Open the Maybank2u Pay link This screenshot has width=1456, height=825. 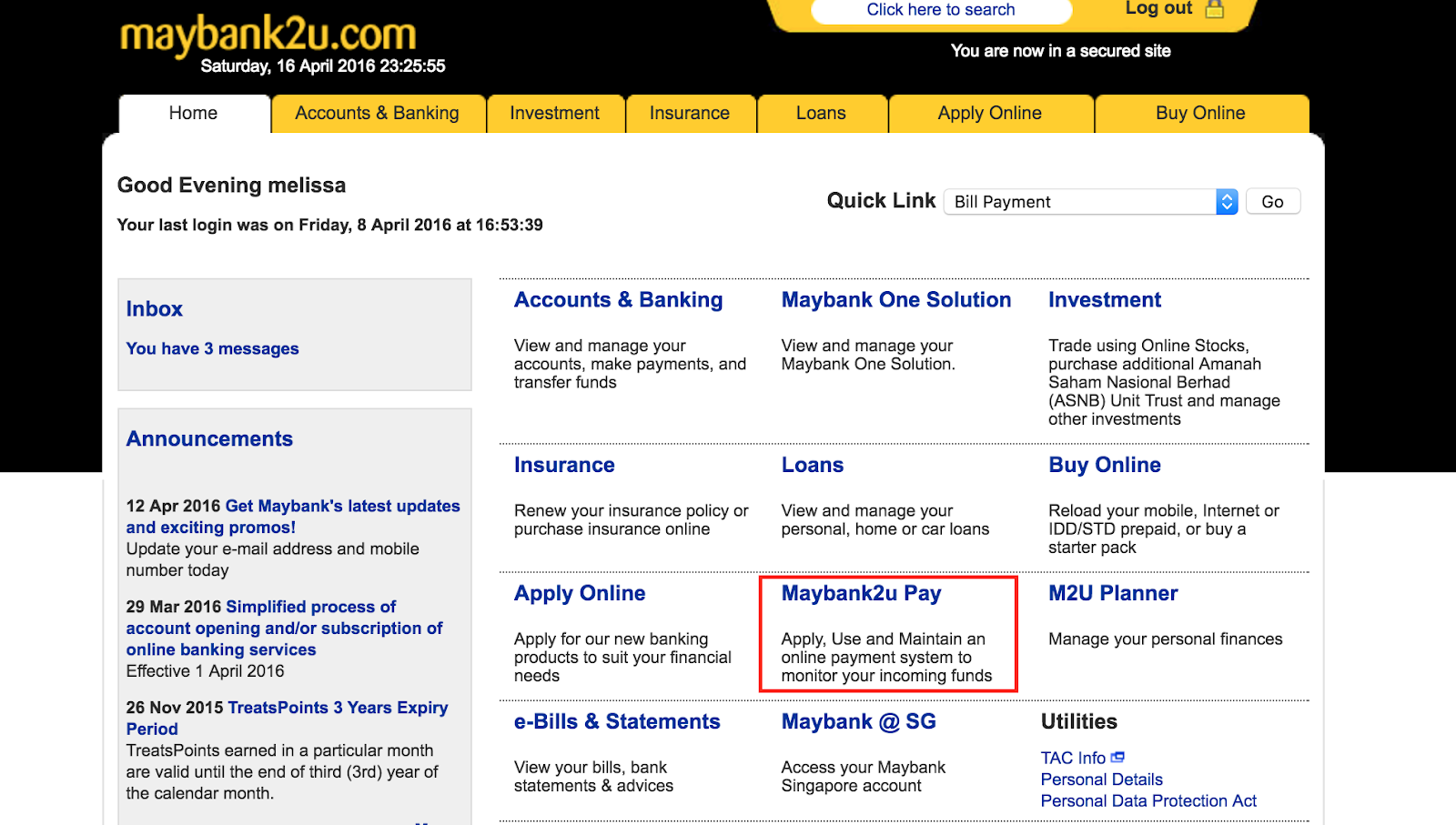click(x=862, y=594)
